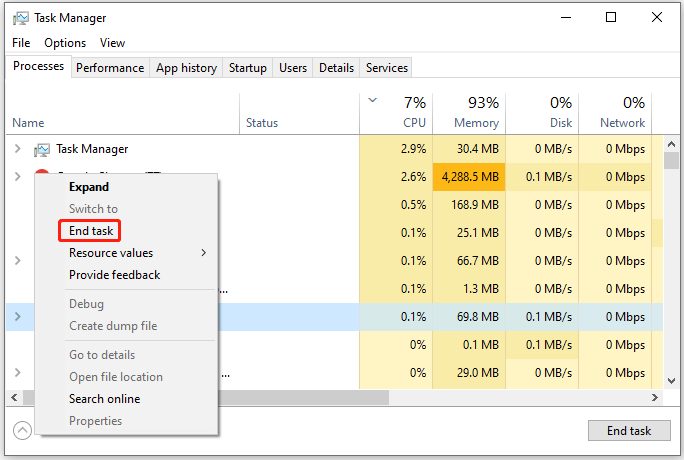
Task: Open the Options menu
Action: (x=65, y=43)
